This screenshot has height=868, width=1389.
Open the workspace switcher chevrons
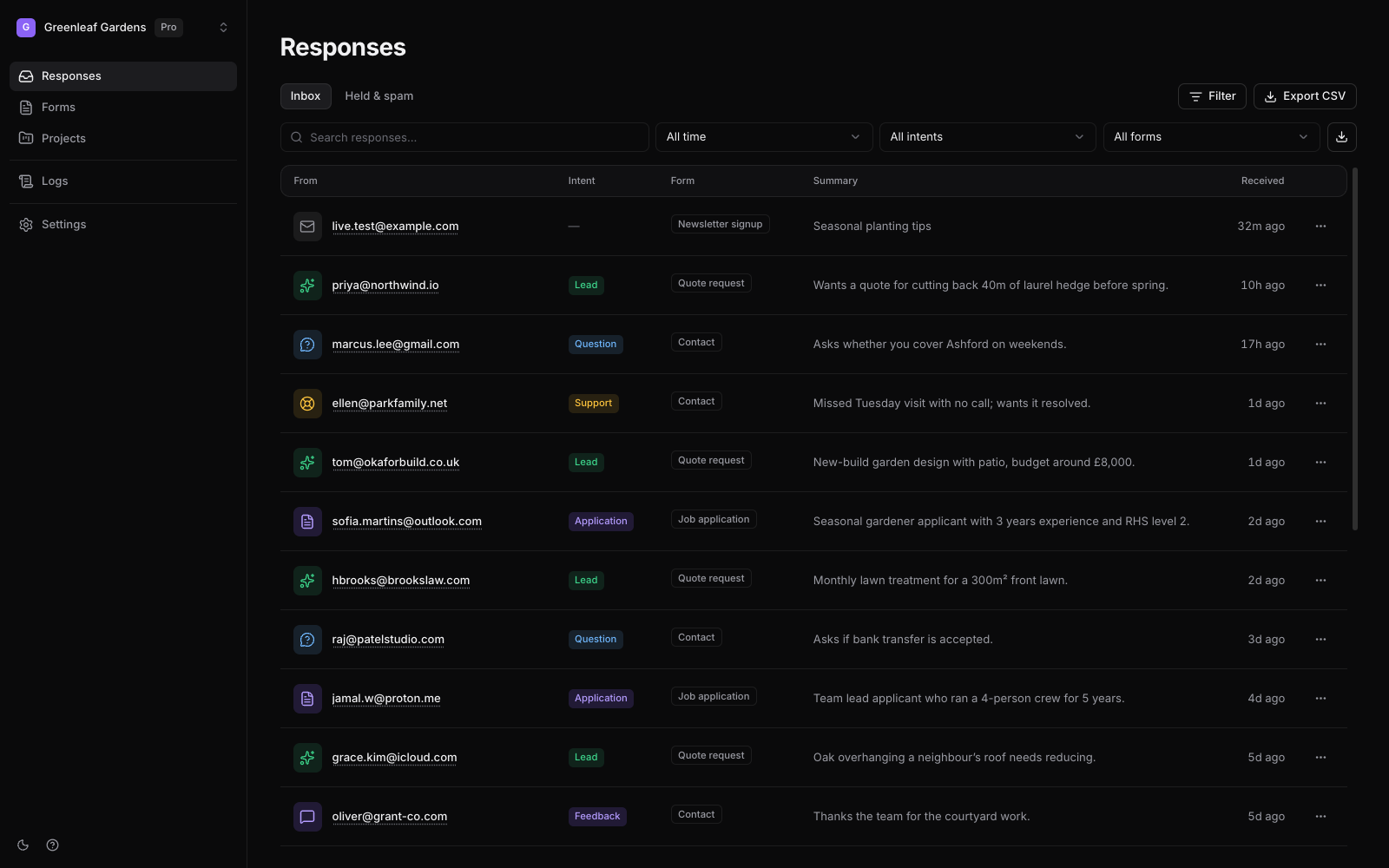223,28
